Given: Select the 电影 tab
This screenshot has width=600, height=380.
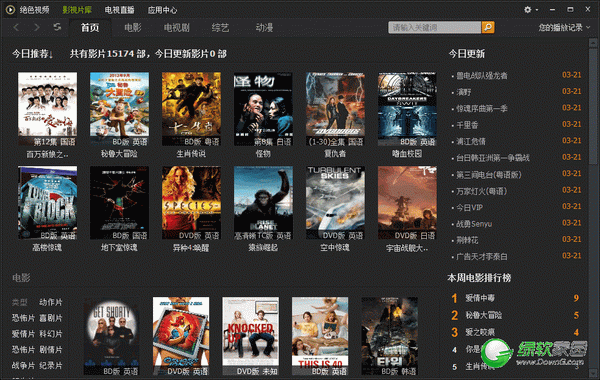Looking at the screenshot, I should [x=133, y=28].
